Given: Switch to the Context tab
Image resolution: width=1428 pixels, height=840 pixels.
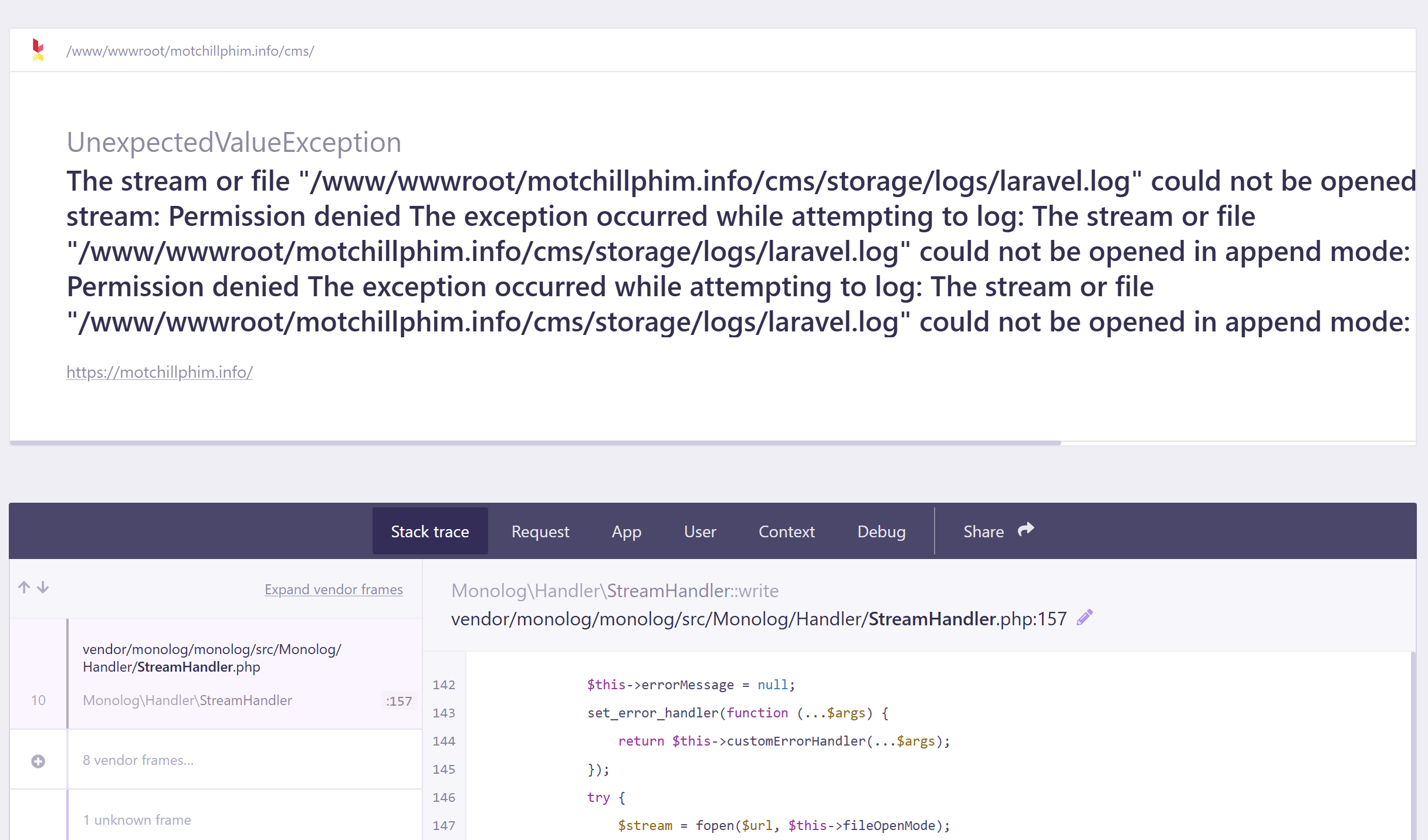Looking at the screenshot, I should tap(786, 531).
